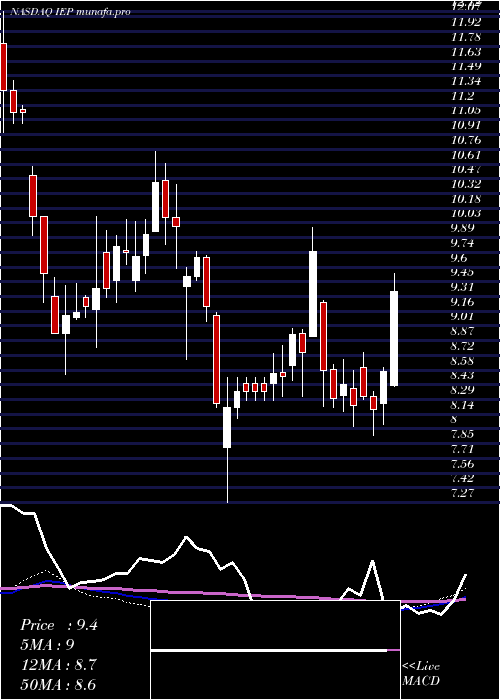The height and width of the screenshot is (700, 500).
Task: Click the 7.85 price axis label
Action: point(462,434)
